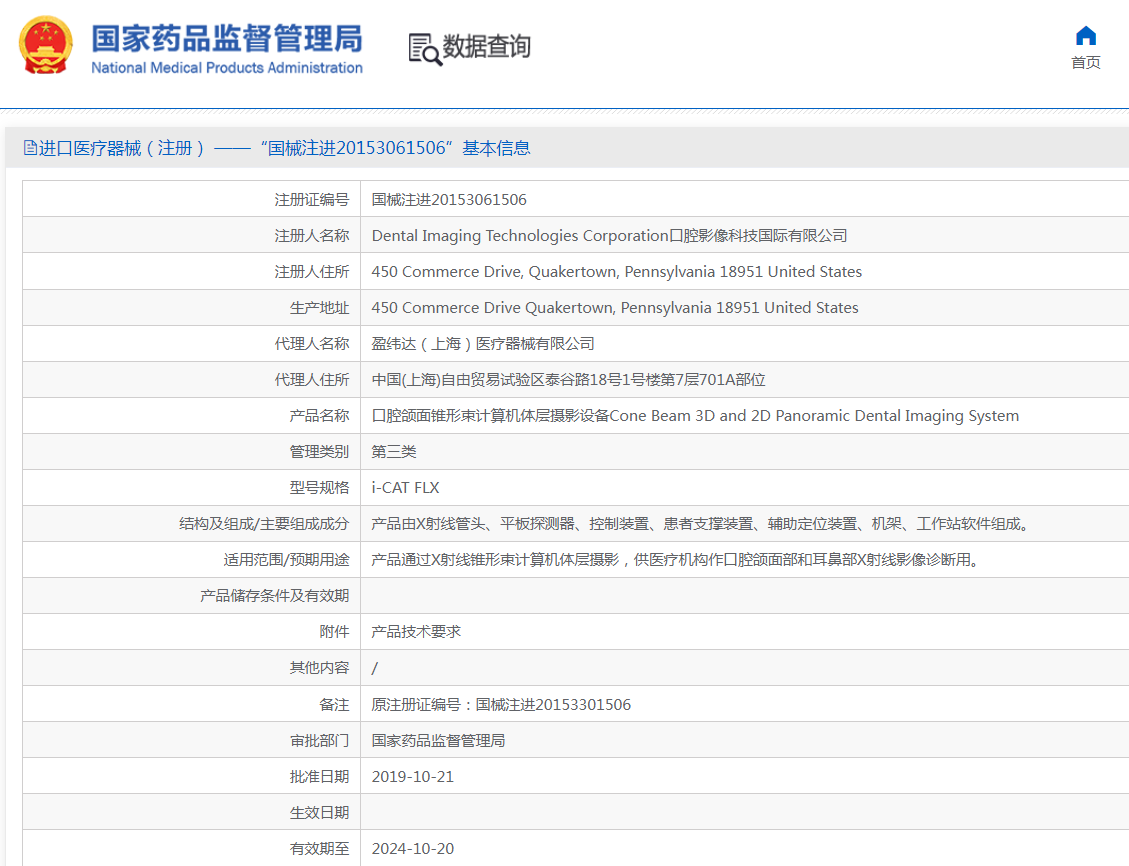This screenshot has height=866, width=1129.
Task: Click the 管理类别 row label
Action: 319,452
